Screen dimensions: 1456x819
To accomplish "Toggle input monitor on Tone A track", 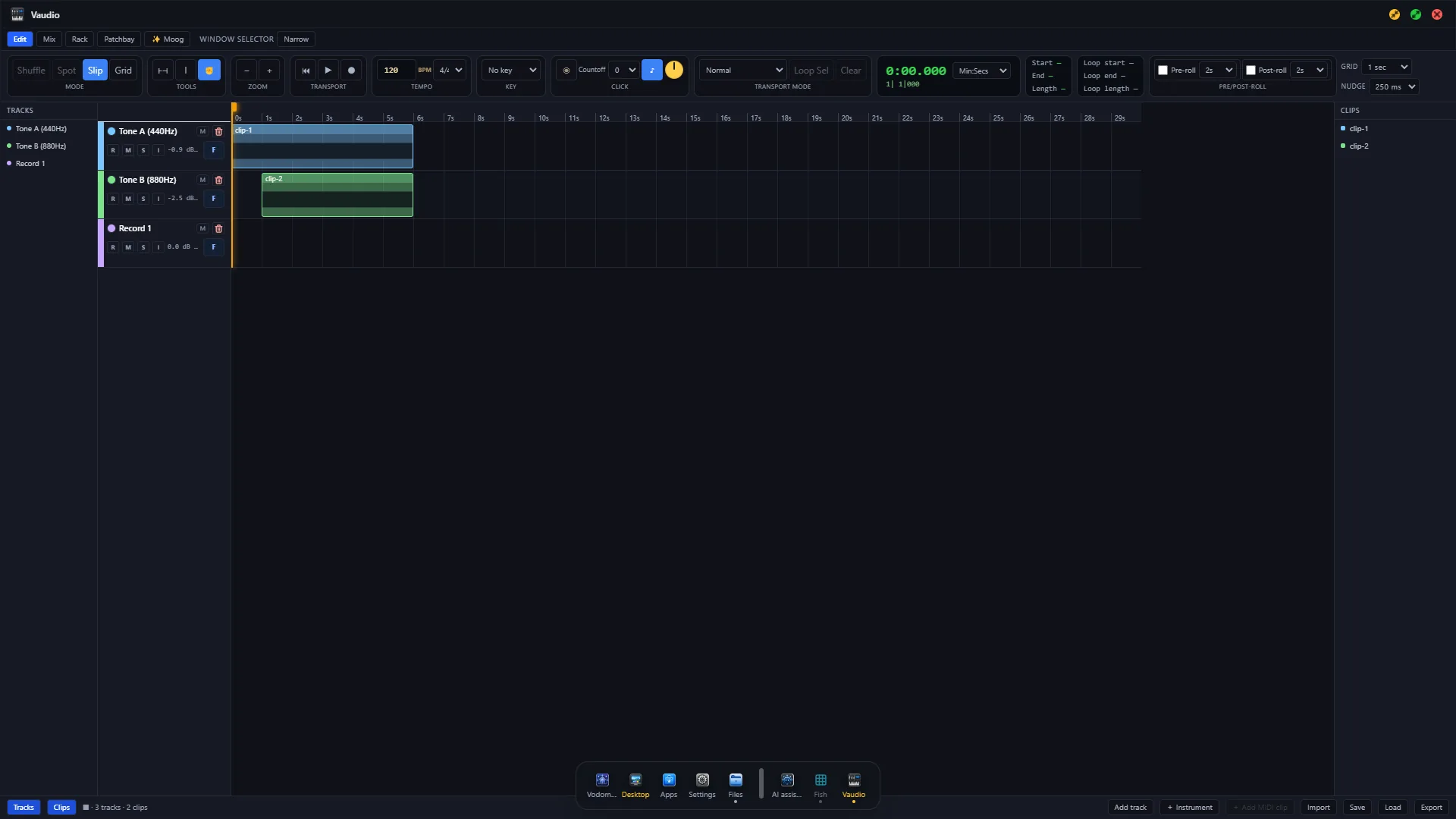I will pos(158,150).
